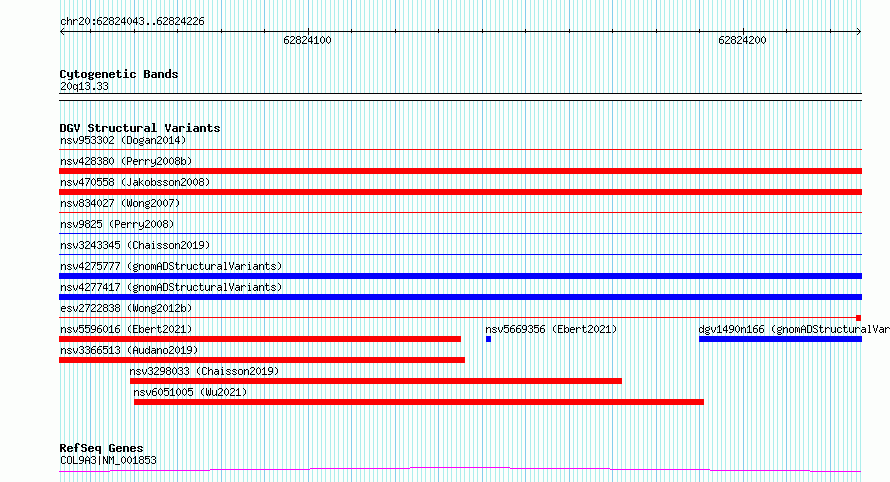The width and height of the screenshot is (890, 482).
Task: Click the black cytogenetic band bar
Action: point(460,97)
